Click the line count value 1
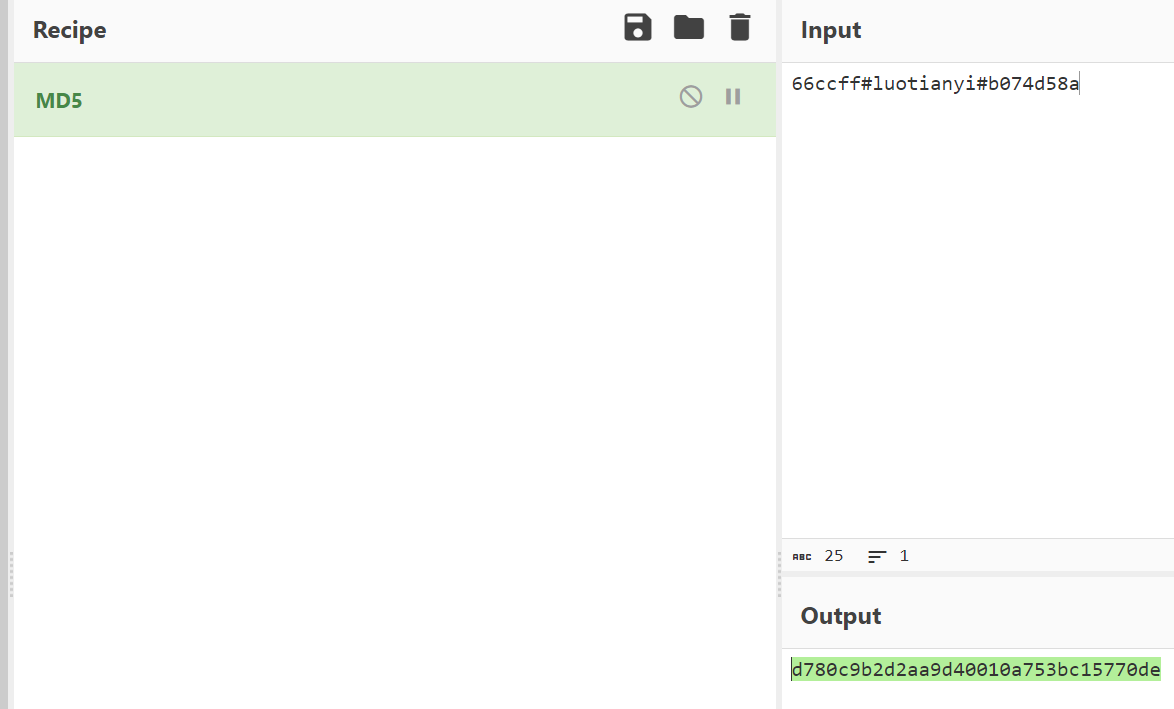The height and width of the screenshot is (709, 1174). coord(904,556)
